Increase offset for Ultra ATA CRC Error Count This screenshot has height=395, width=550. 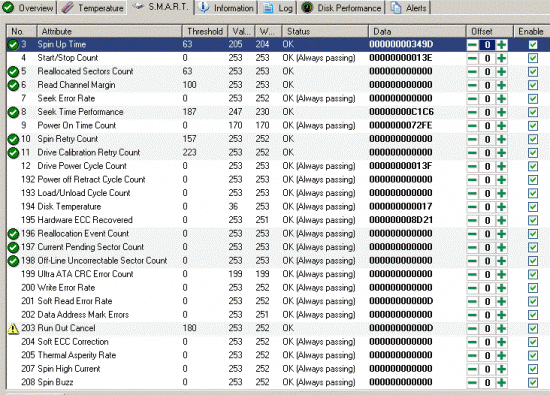tap(502, 275)
